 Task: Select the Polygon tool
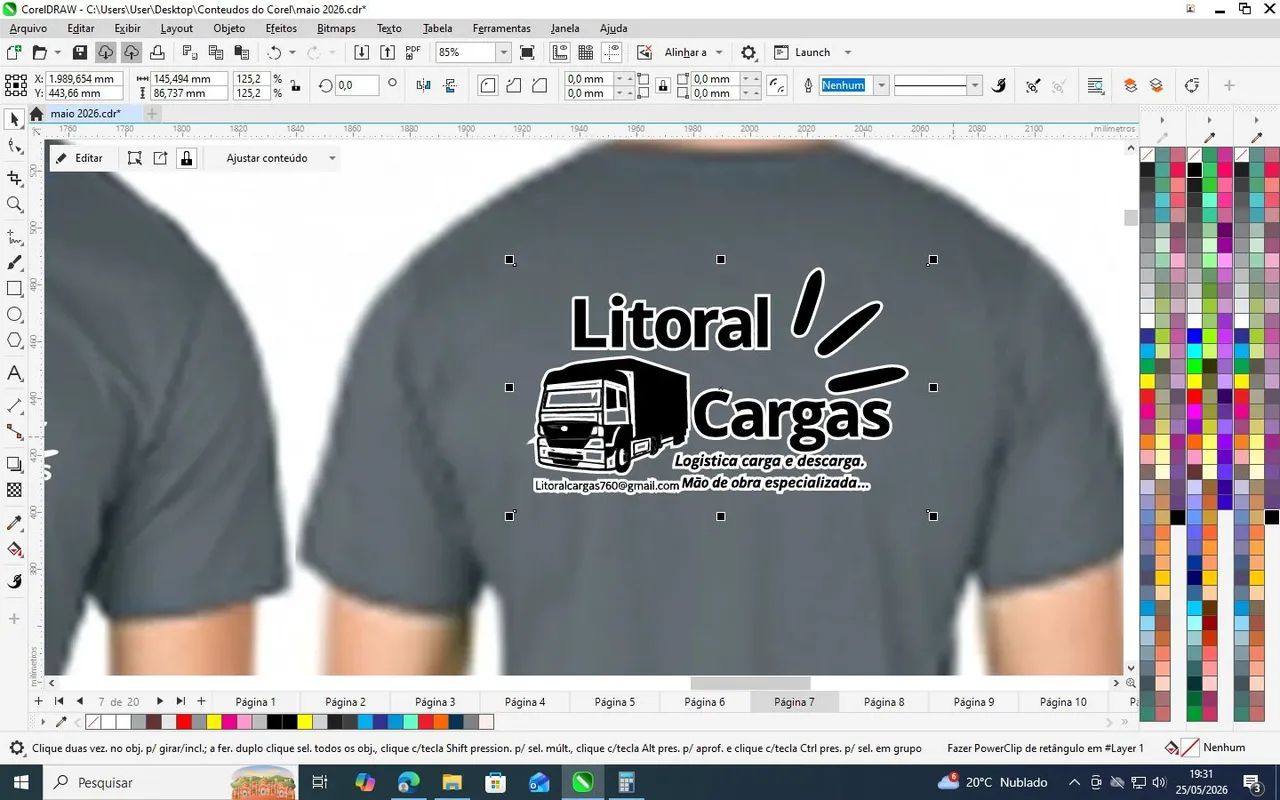[x=14, y=341]
